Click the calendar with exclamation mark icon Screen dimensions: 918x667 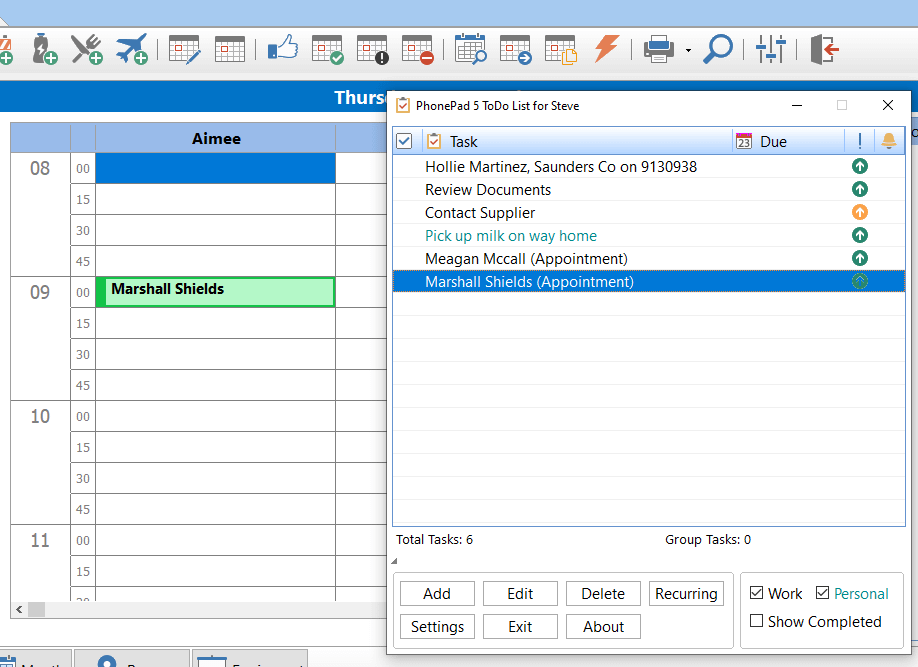click(372, 49)
